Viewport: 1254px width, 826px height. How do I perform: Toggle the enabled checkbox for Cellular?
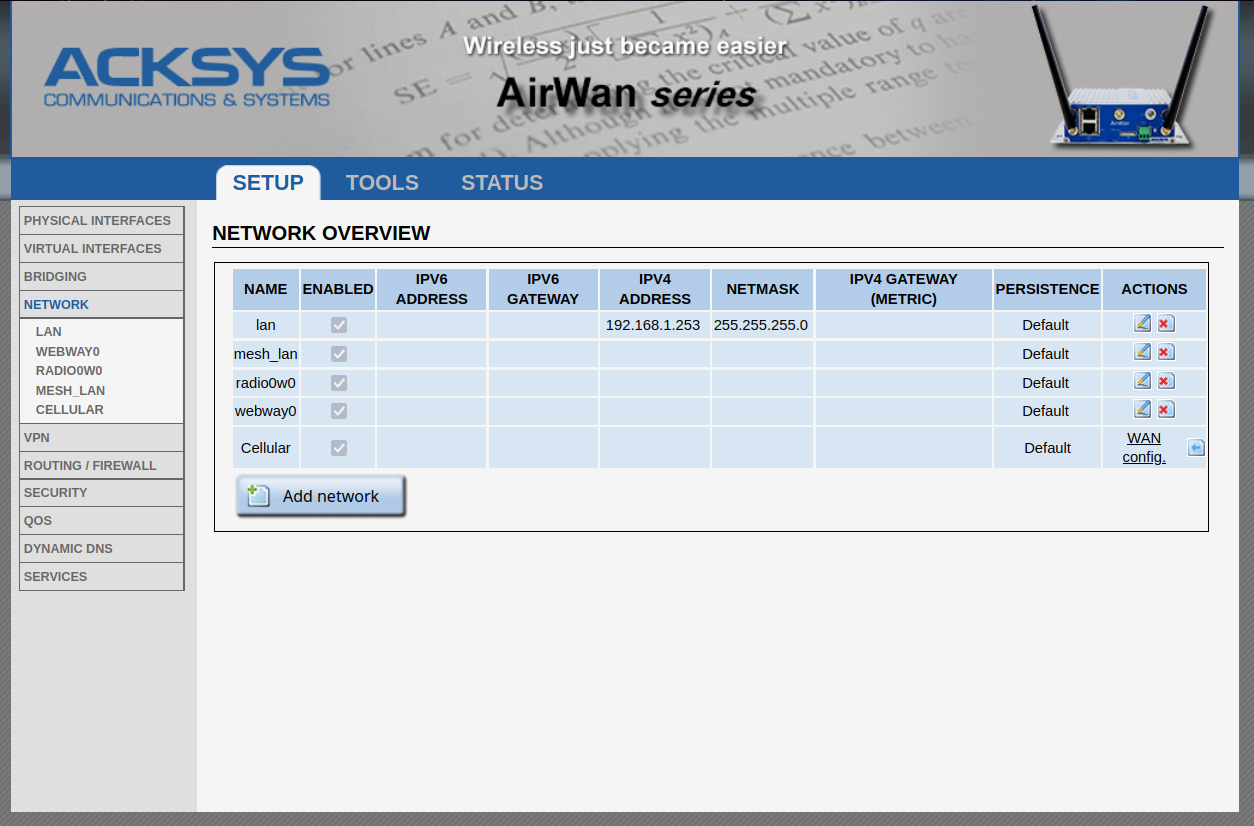click(x=339, y=448)
